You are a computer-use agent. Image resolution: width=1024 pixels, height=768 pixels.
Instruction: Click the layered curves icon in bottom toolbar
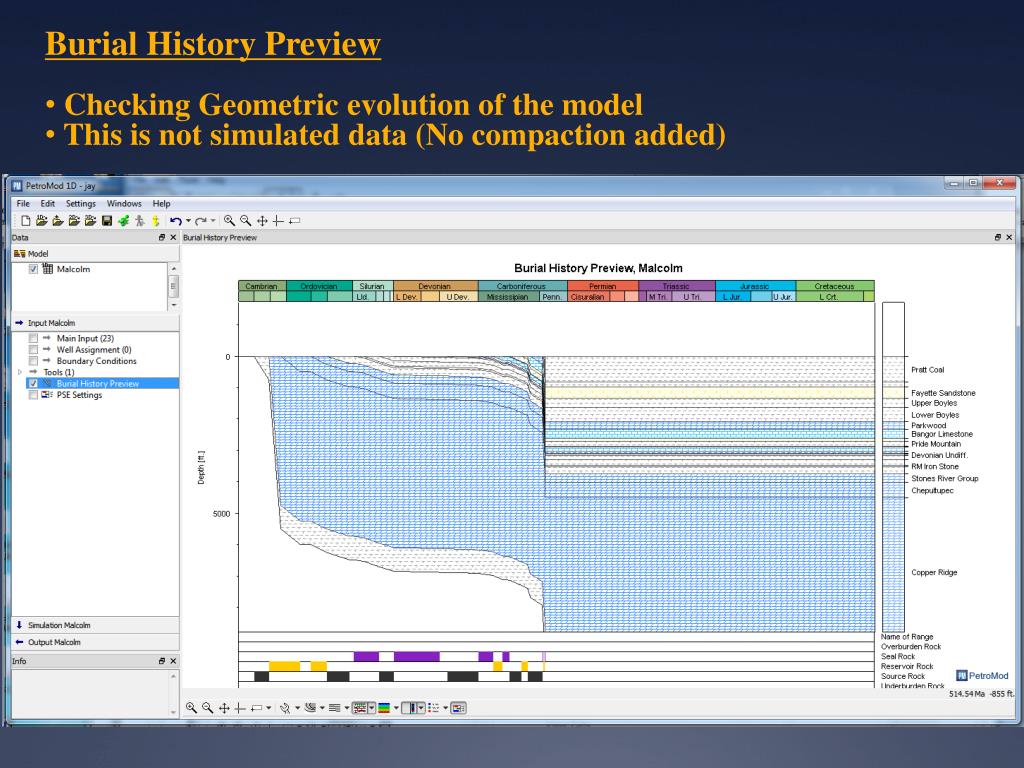pyautogui.click(x=310, y=708)
